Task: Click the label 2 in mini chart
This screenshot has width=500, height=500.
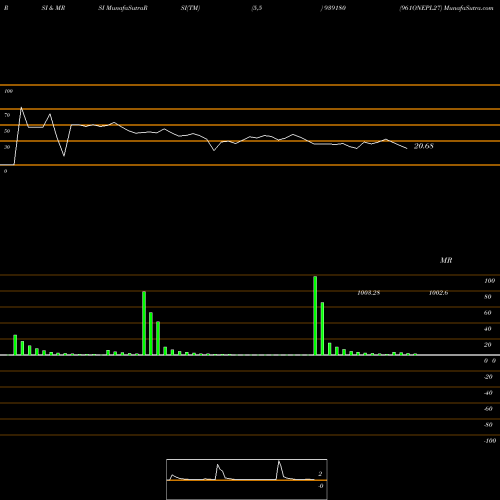Action: [320, 474]
